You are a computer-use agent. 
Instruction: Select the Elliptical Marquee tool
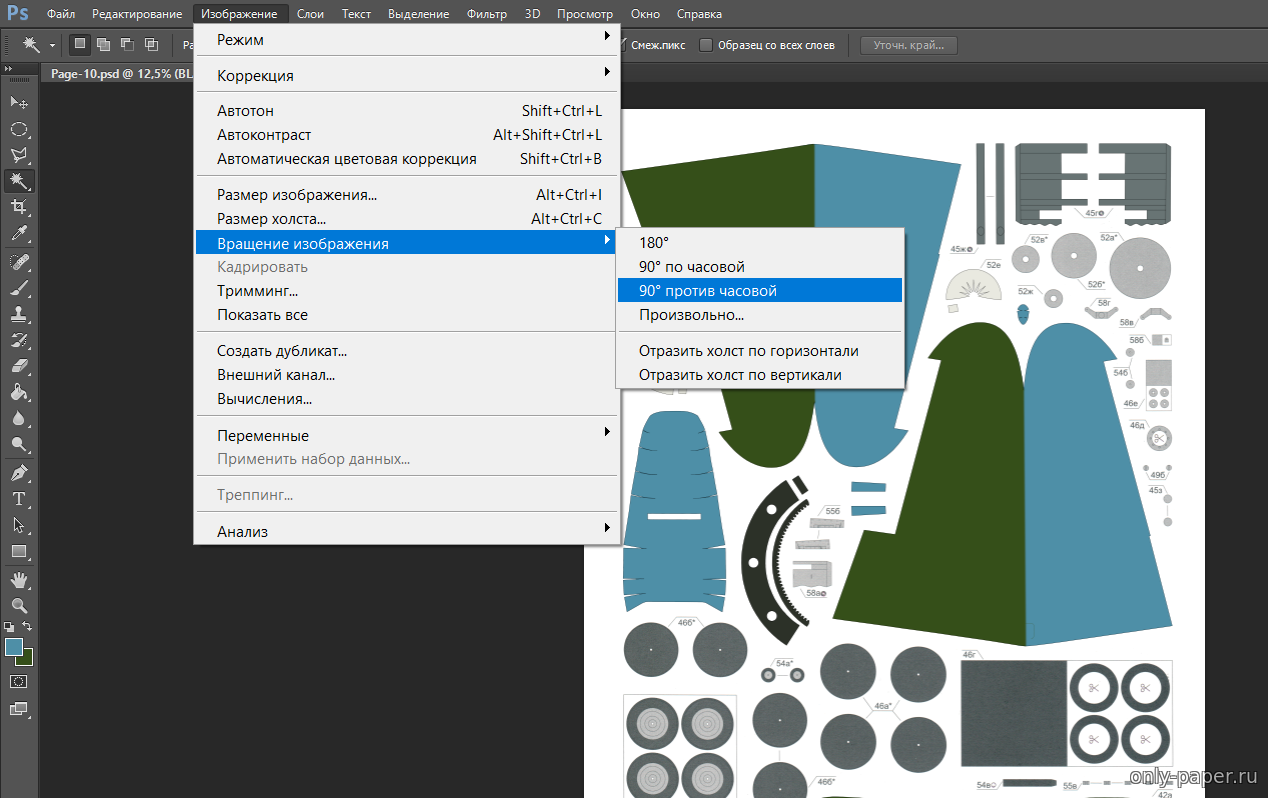[x=19, y=129]
